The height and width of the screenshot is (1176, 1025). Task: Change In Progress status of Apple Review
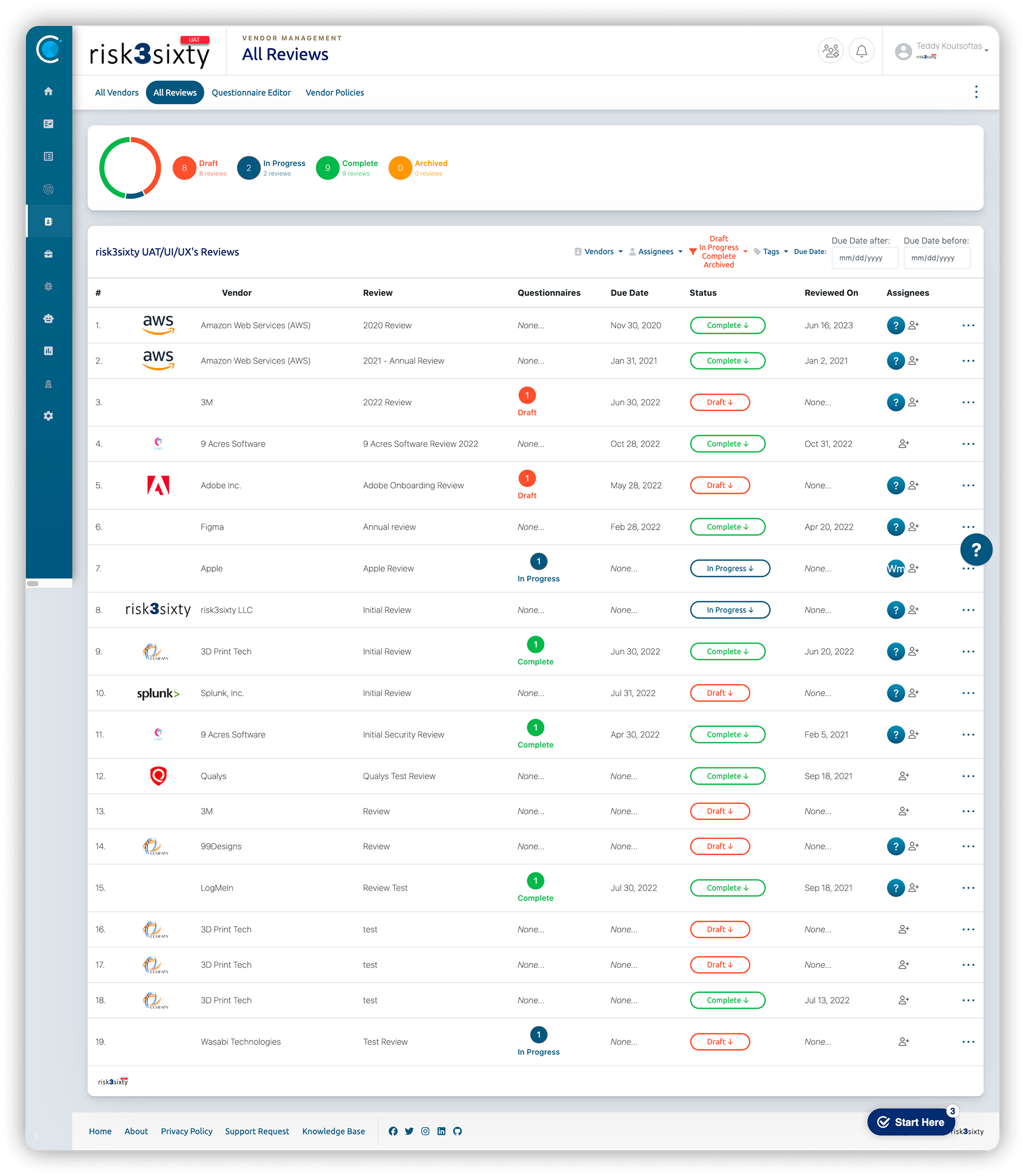[730, 569]
